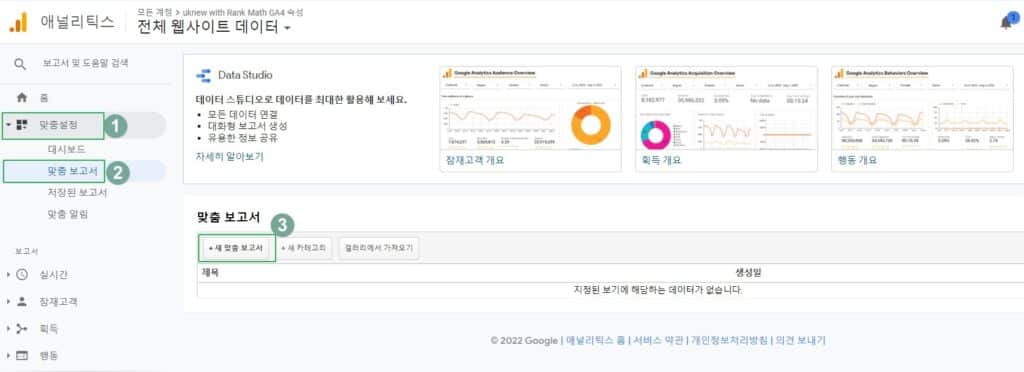
Task: Click the 잠재고객 person icon
Action: 22,302
